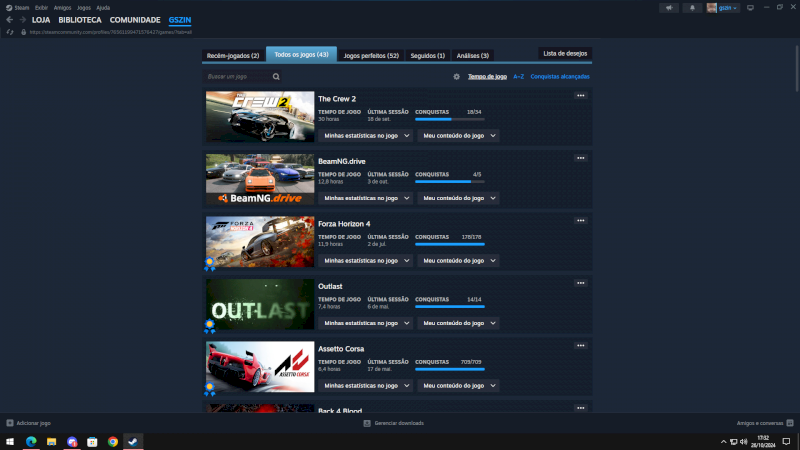
Task: Click the back navigation arrow
Action: (x=9, y=19)
